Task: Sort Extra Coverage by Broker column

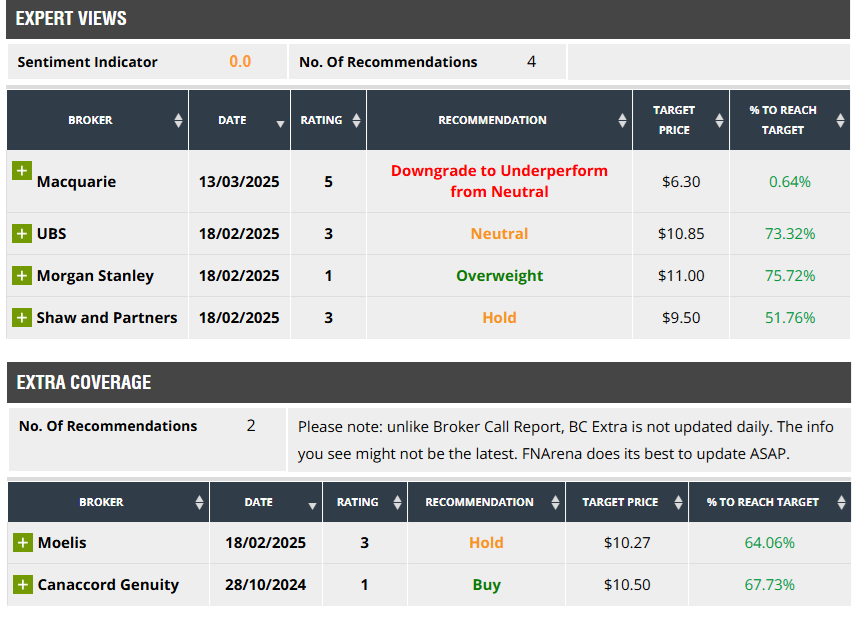Action: [108, 502]
